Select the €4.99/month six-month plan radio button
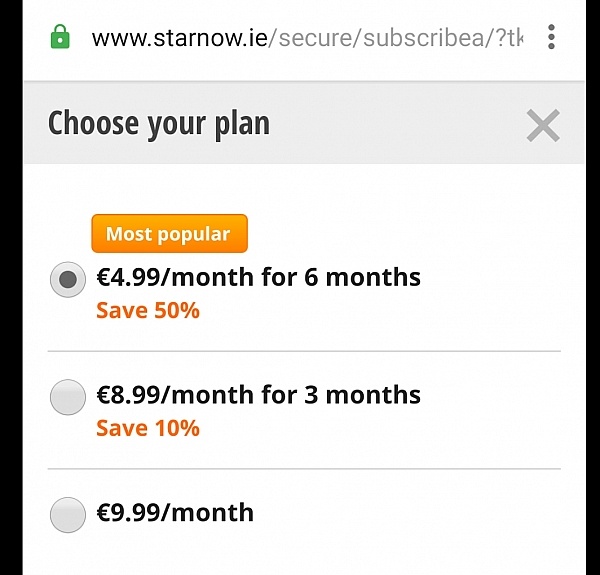 pyautogui.click(x=68, y=279)
